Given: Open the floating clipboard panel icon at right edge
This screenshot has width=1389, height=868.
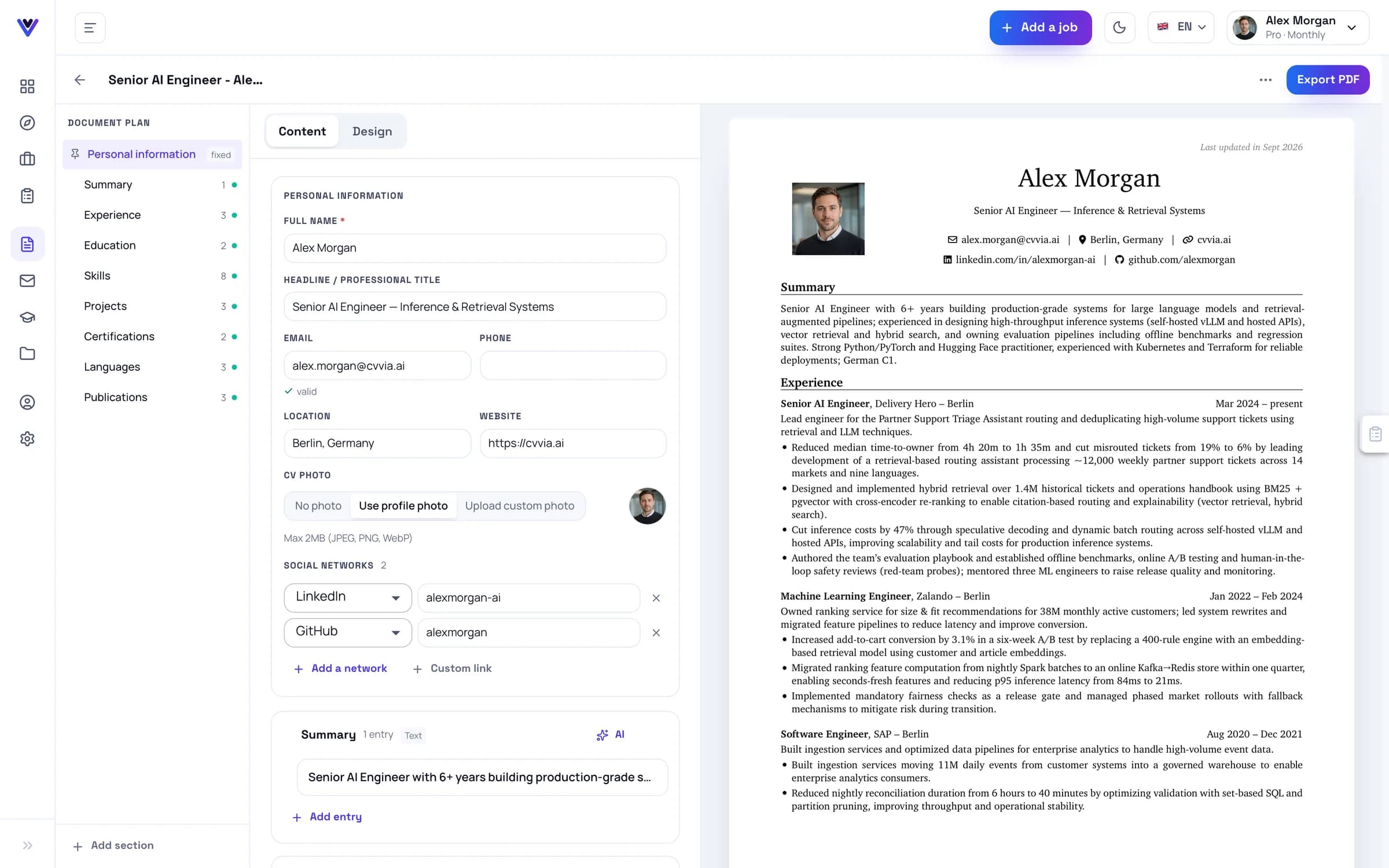Looking at the screenshot, I should coord(1376,434).
